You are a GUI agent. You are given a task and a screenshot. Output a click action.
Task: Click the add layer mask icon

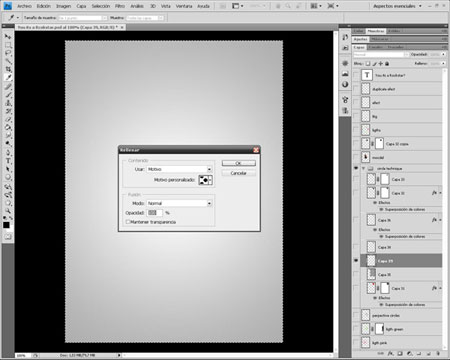400,354
